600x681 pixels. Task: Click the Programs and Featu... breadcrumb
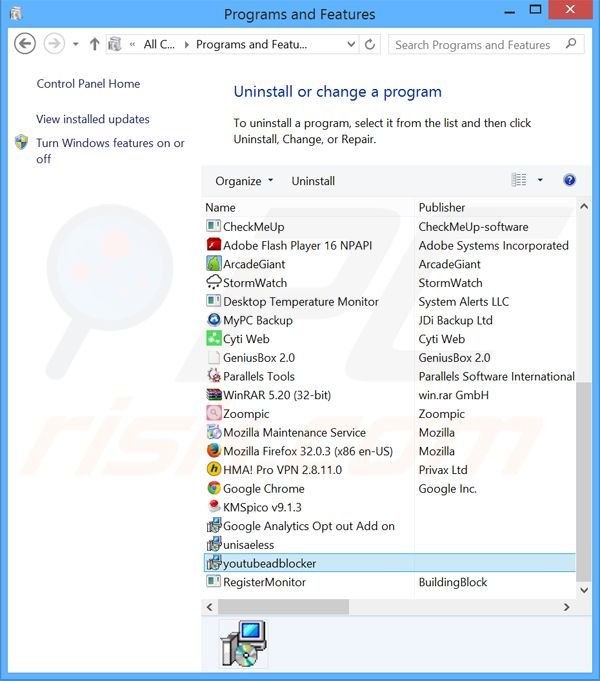coord(252,44)
